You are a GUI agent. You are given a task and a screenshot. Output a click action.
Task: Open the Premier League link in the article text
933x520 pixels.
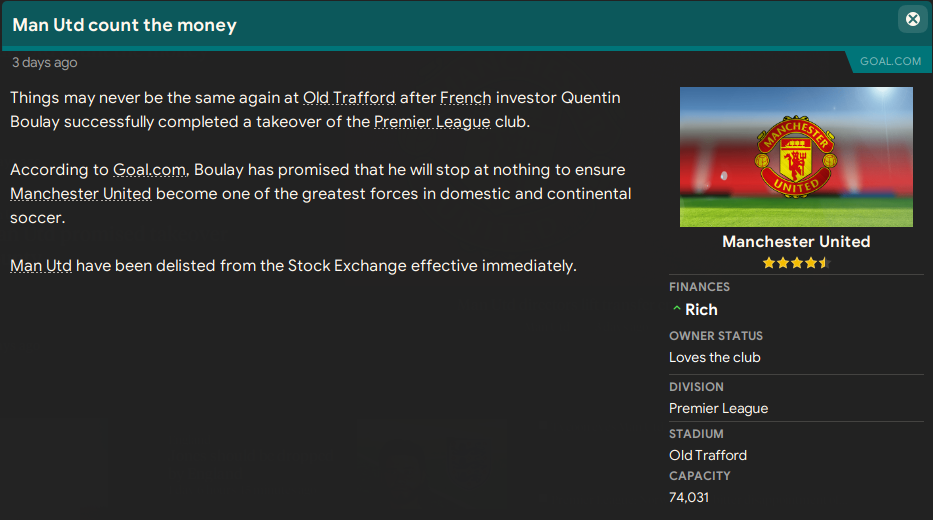click(432, 122)
